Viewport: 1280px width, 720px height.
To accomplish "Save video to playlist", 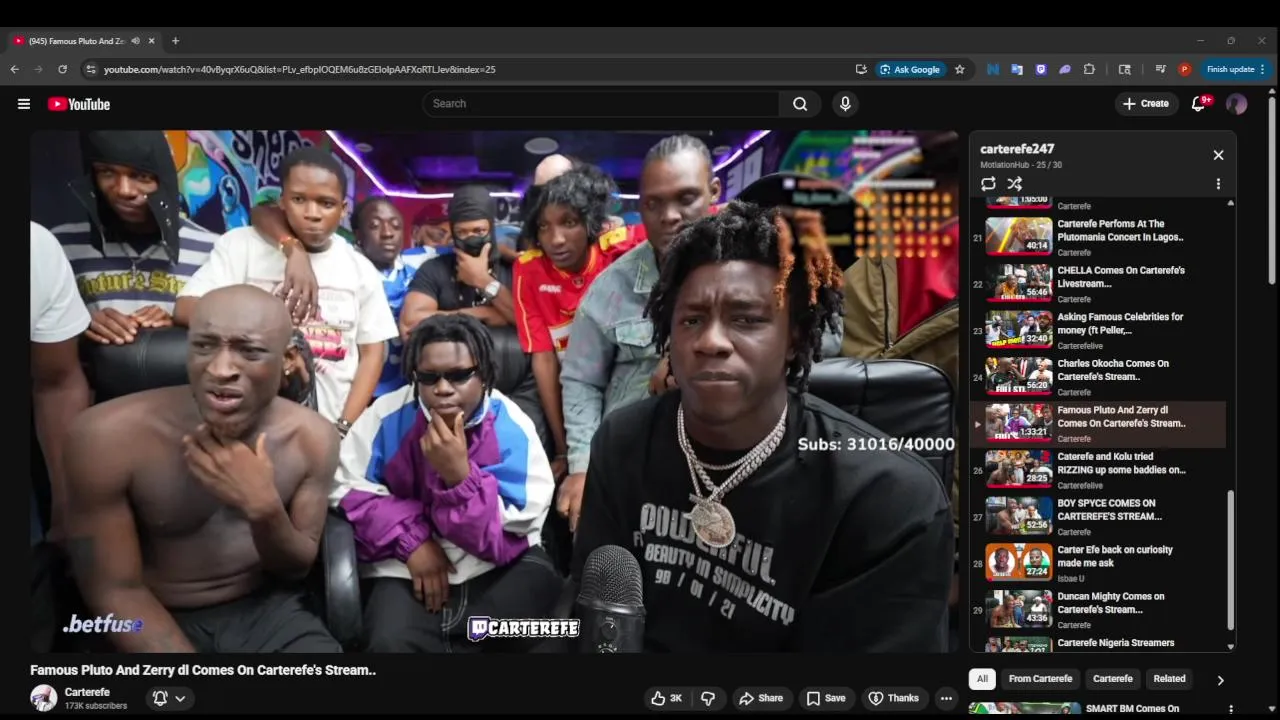I will pos(826,698).
